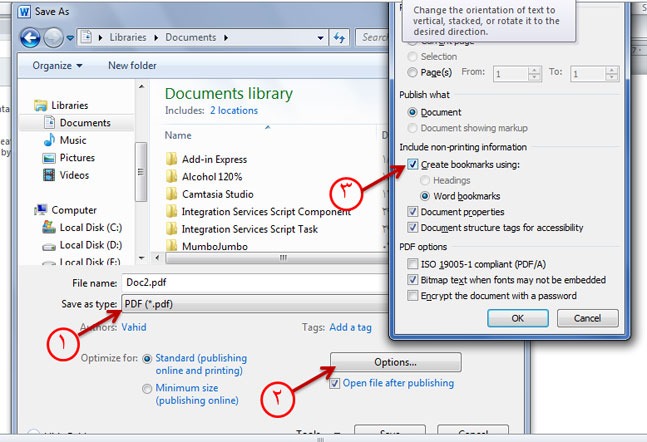Select the Selection page range radio
The image size is (647, 442).
(412, 57)
